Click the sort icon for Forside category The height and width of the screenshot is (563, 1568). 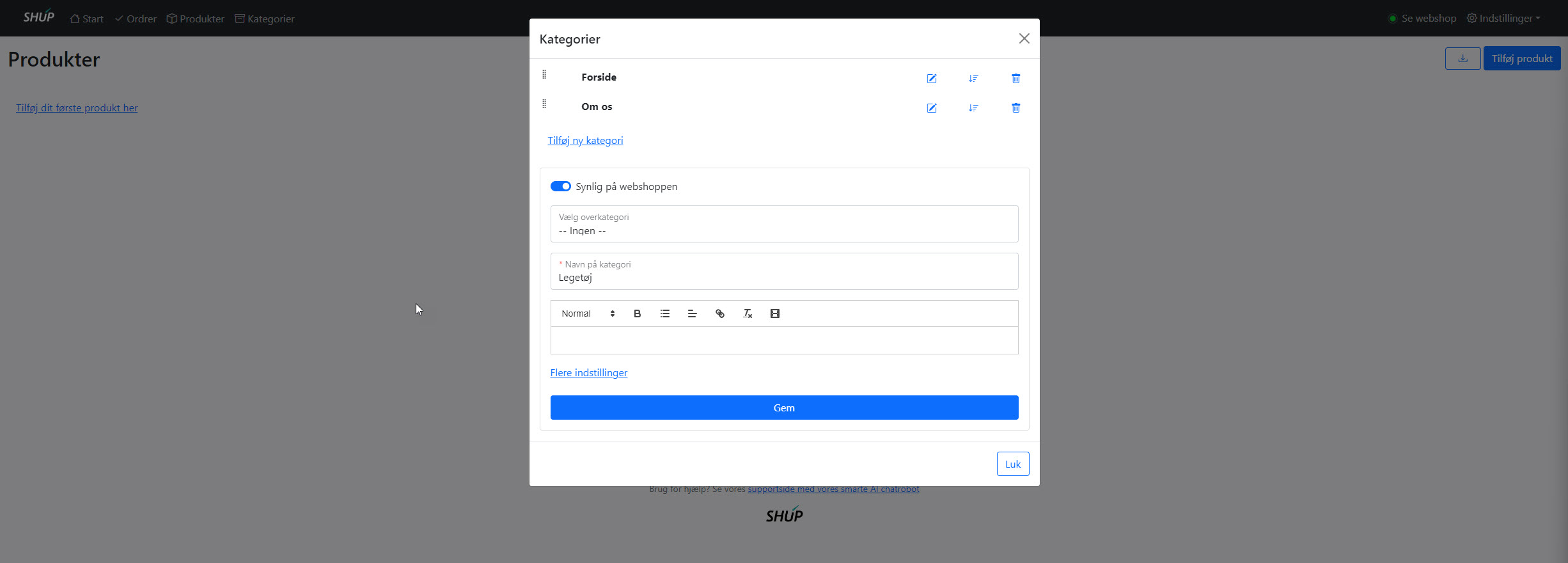[x=973, y=79]
